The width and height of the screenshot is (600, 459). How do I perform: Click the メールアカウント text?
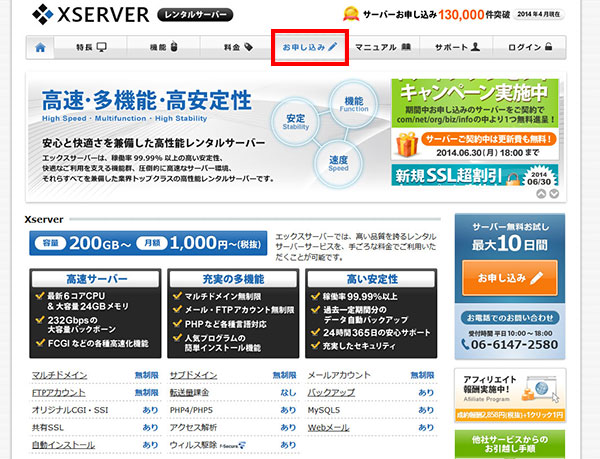coord(339,375)
